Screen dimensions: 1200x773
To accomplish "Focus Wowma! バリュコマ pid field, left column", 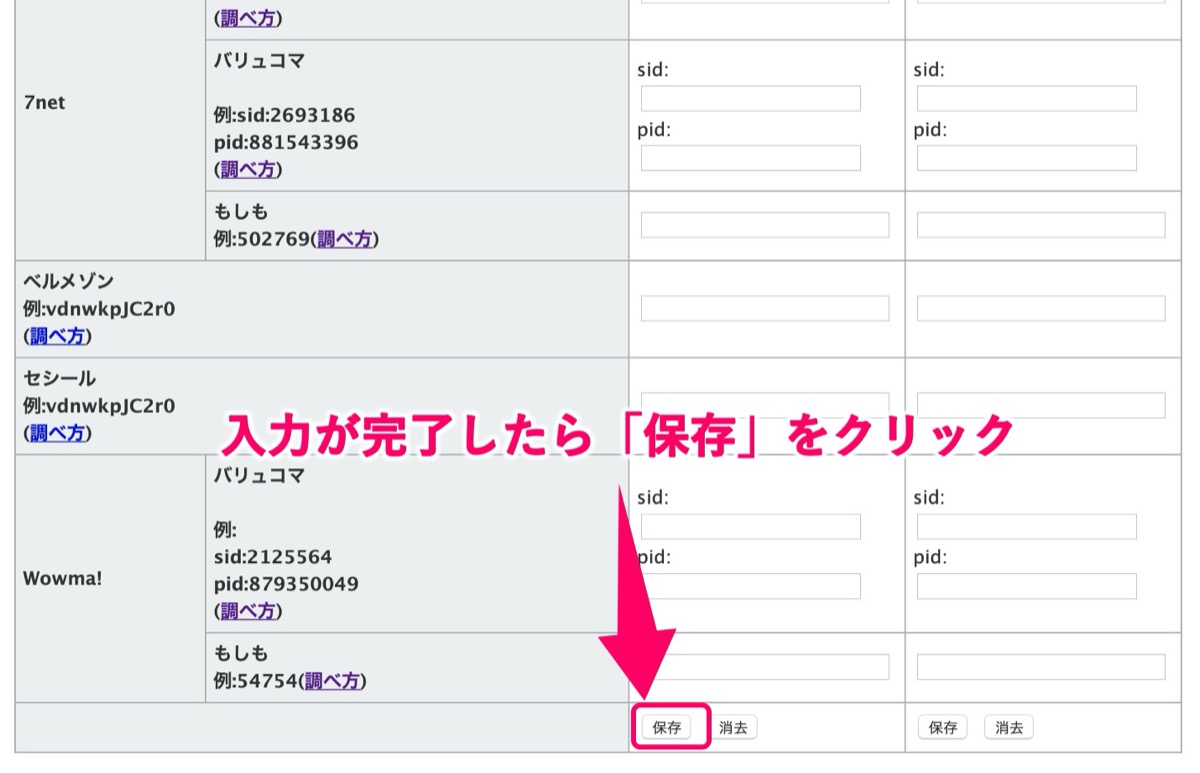I will 751,586.
